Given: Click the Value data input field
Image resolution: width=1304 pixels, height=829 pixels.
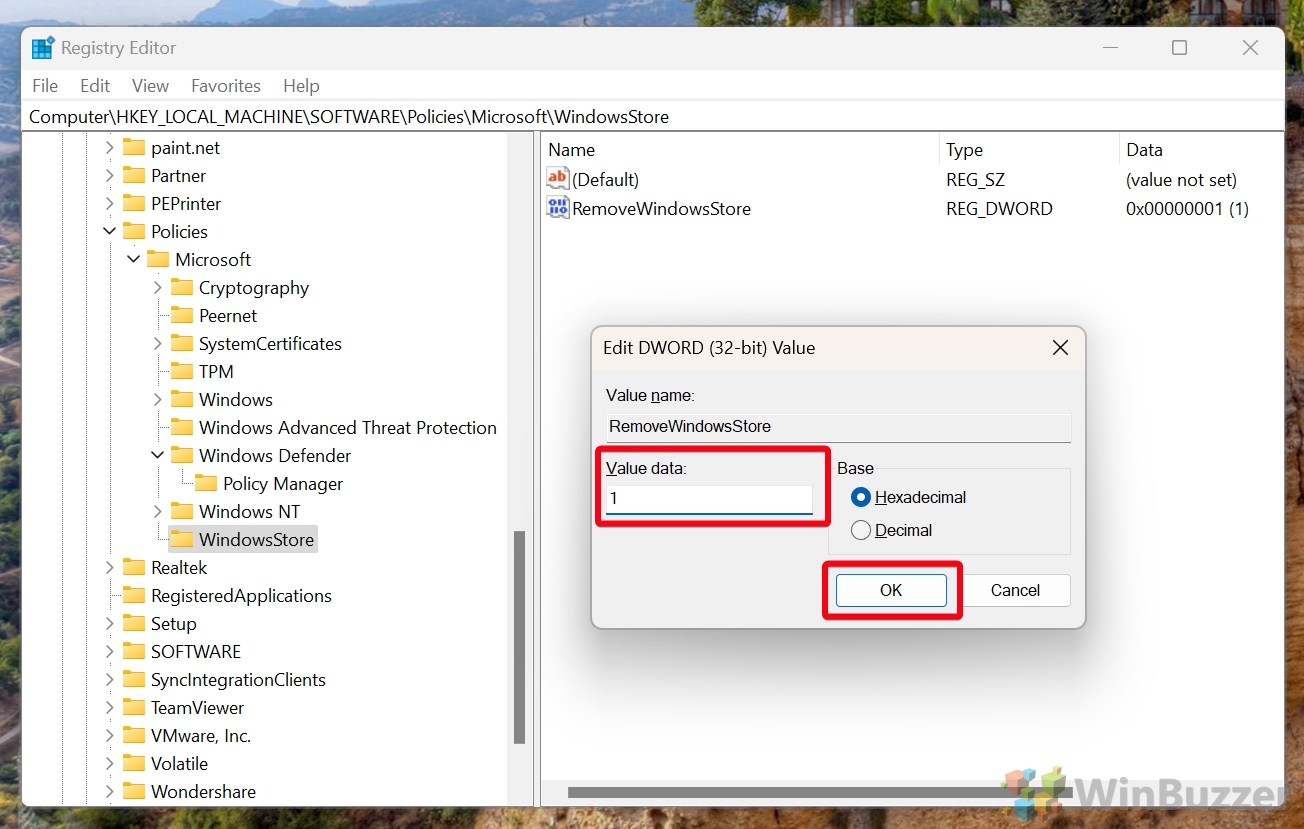Looking at the screenshot, I should tap(709, 499).
